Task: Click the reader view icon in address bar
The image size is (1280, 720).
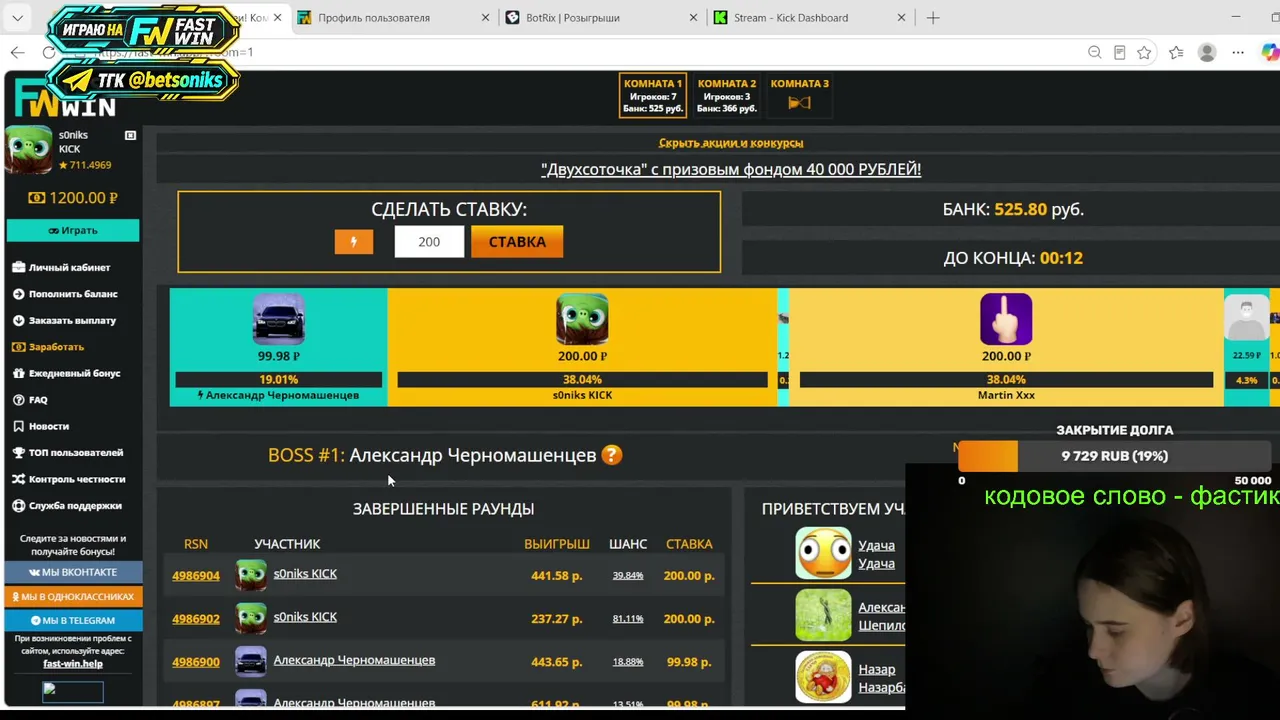Action: pos(1119,52)
